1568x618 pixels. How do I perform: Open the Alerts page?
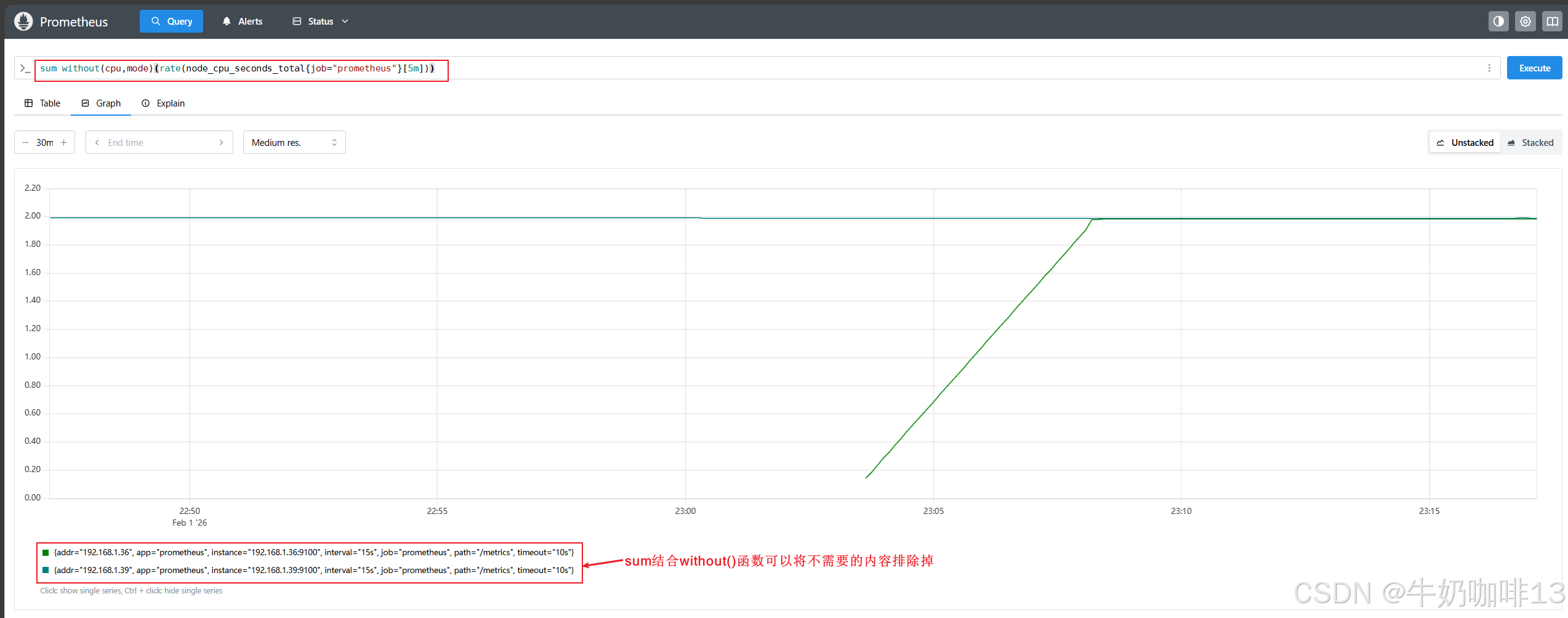(x=242, y=22)
